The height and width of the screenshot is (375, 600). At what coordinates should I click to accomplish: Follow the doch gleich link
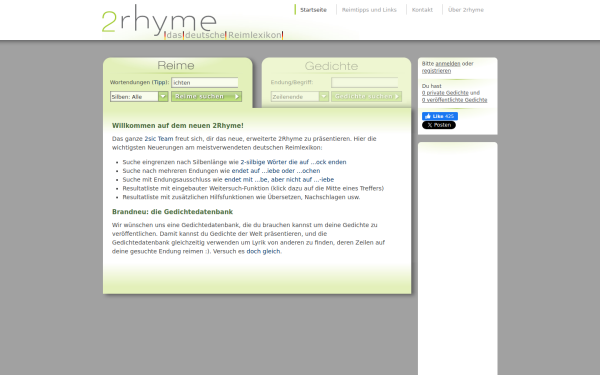(263, 251)
